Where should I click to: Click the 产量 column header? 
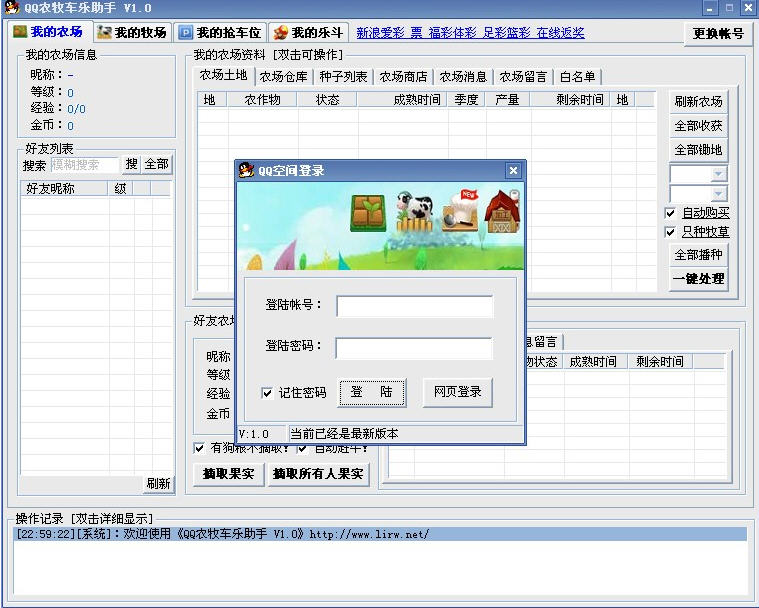pyautogui.click(x=507, y=100)
